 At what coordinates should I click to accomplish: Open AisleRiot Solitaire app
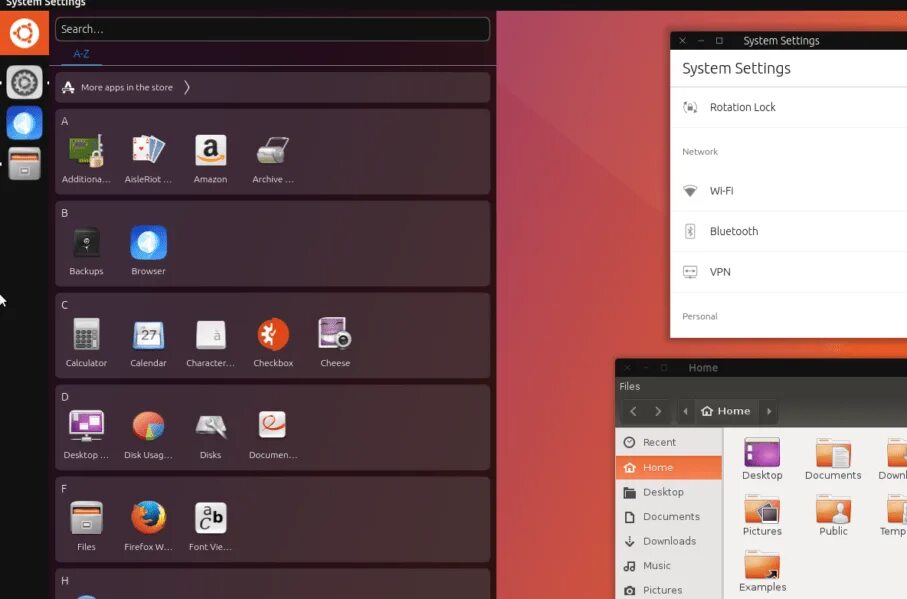coord(148,158)
